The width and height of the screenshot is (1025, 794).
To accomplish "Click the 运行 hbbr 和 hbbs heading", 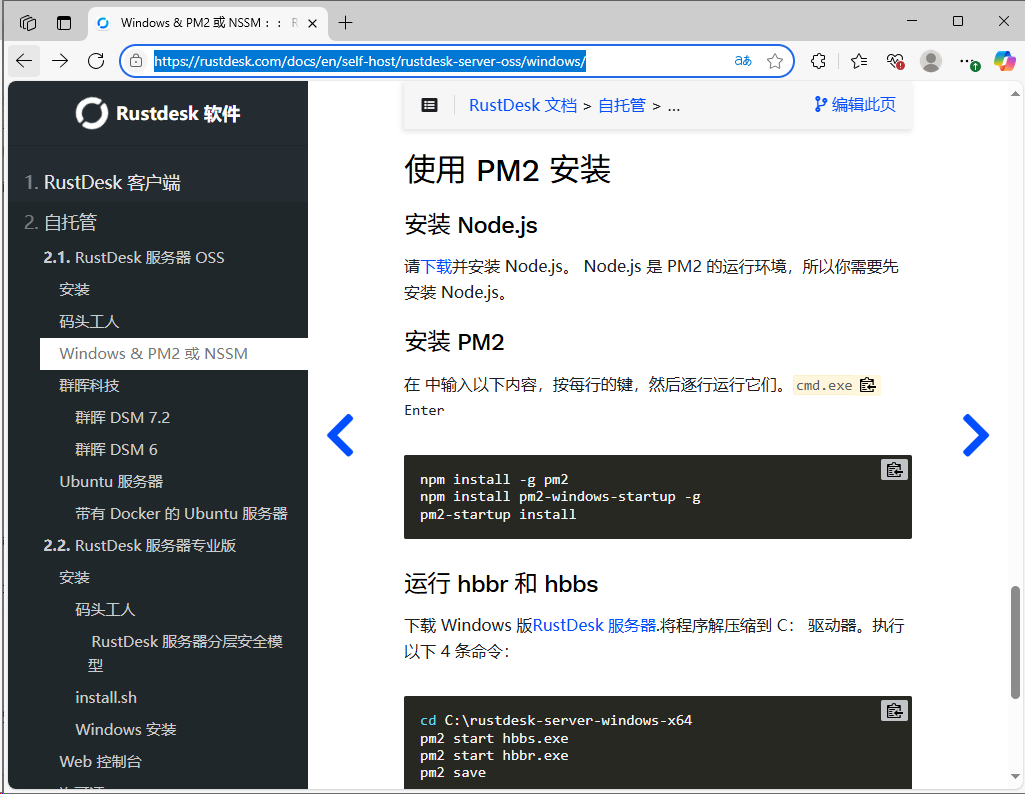I will tap(501, 584).
